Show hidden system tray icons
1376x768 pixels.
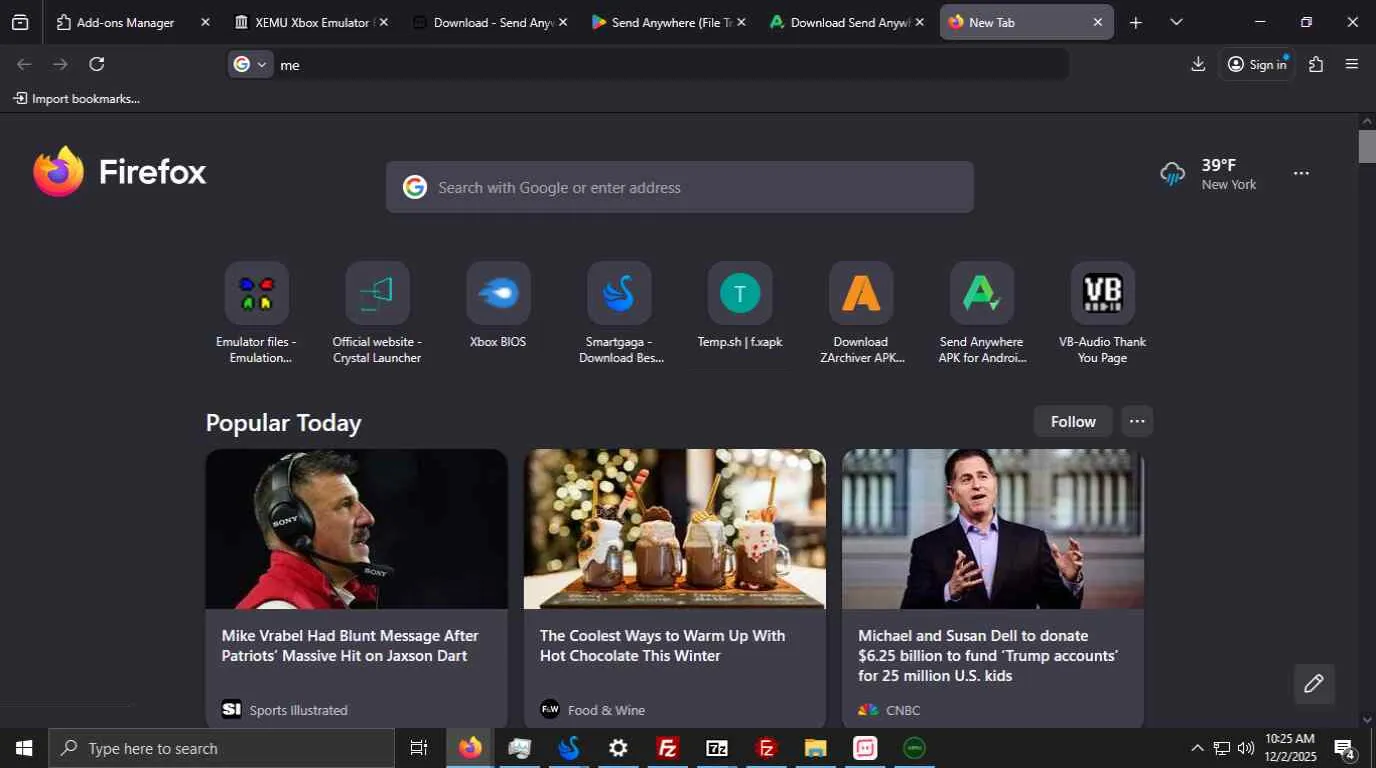tap(1197, 748)
